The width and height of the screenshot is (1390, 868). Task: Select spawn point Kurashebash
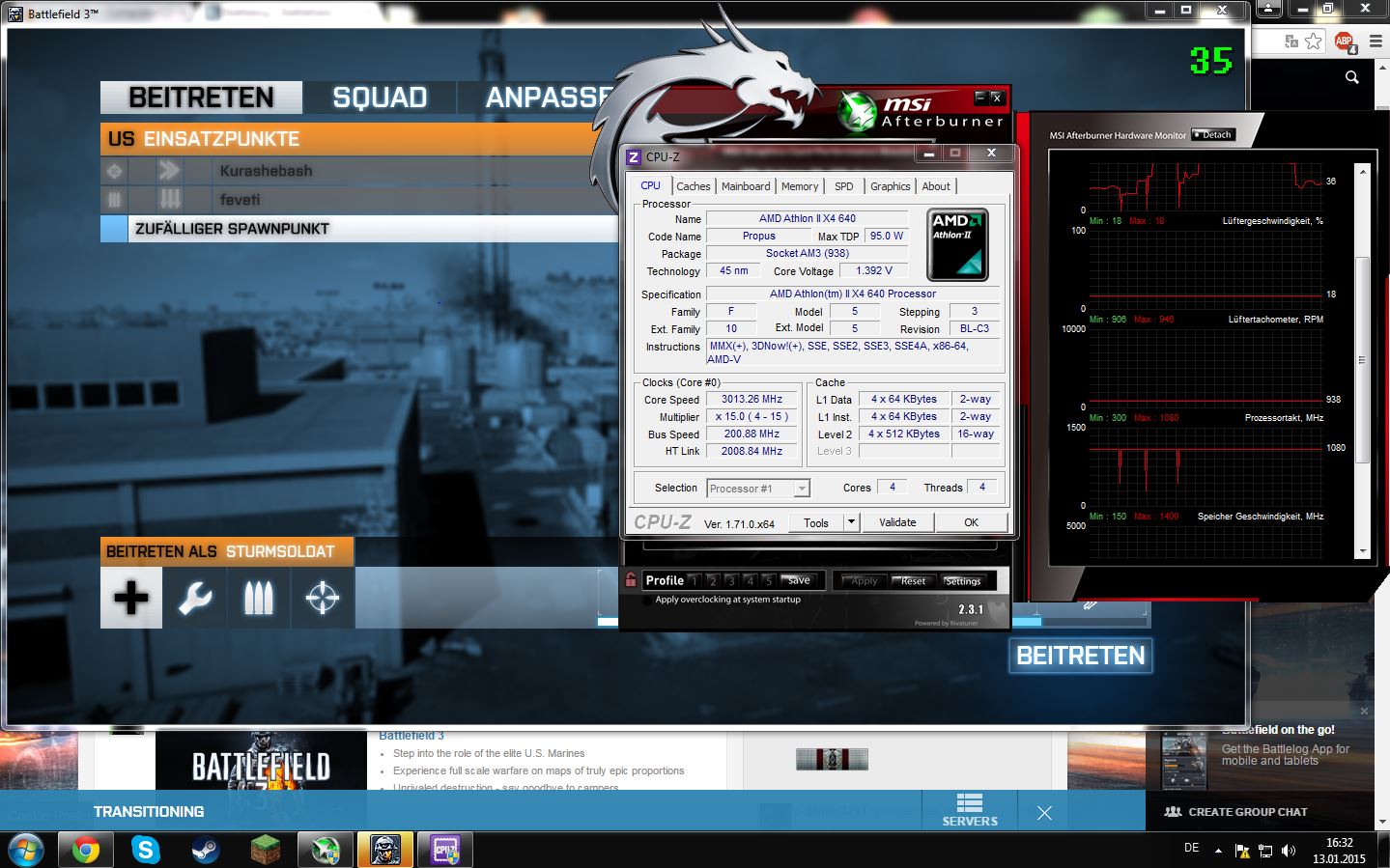(358, 171)
